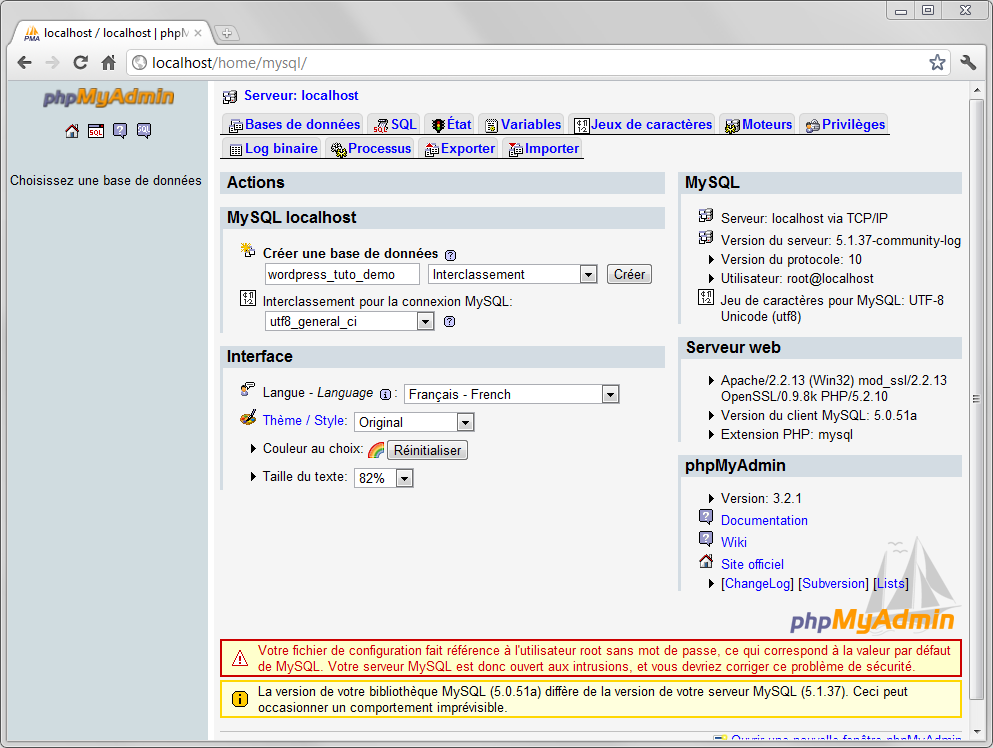The image size is (993, 748).
Task: Open the phpMyAdmin documentation icon in the sidebar
Action: [x=120, y=131]
